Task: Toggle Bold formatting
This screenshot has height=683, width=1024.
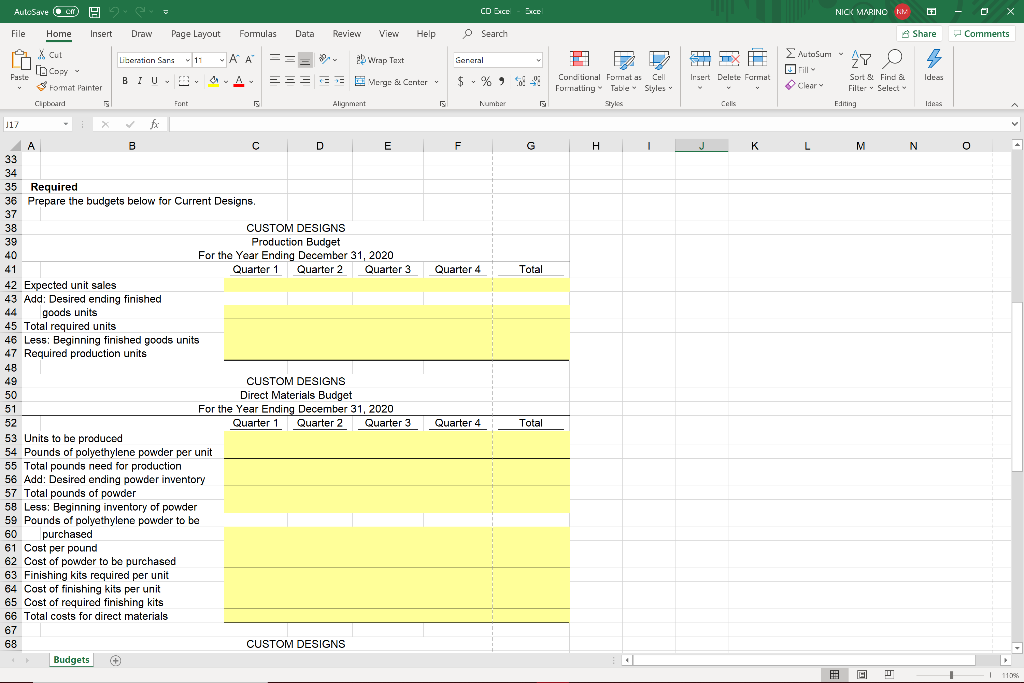Action: tap(125, 81)
